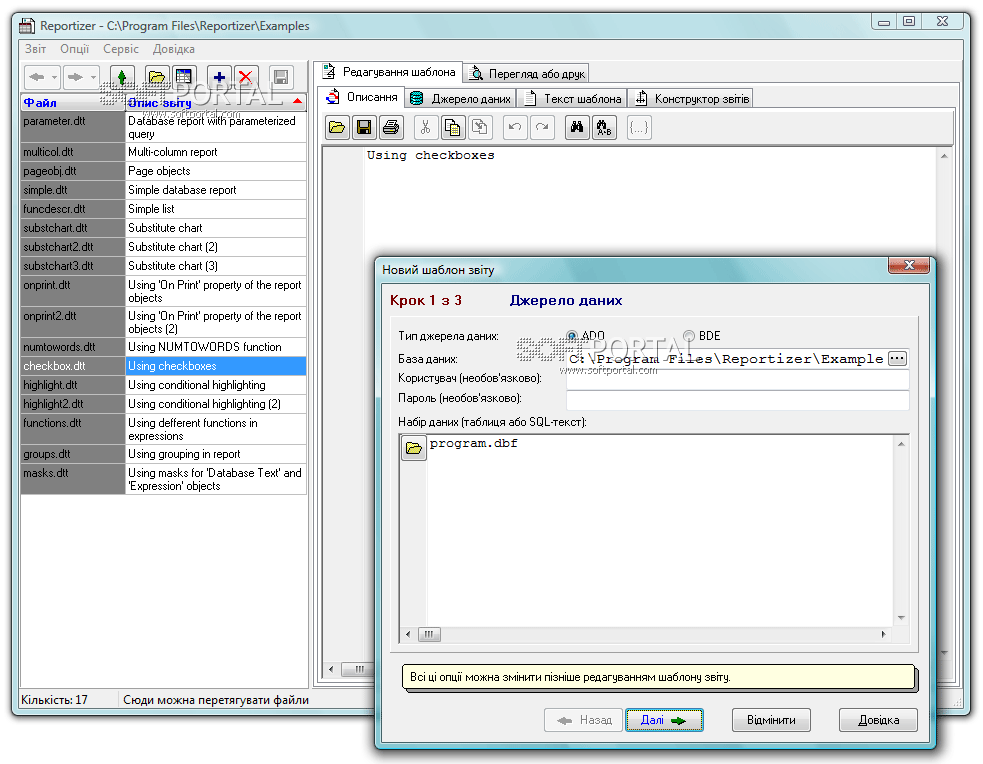Click the disabled Назад button
983x764 pixels.
pos(583,720)
